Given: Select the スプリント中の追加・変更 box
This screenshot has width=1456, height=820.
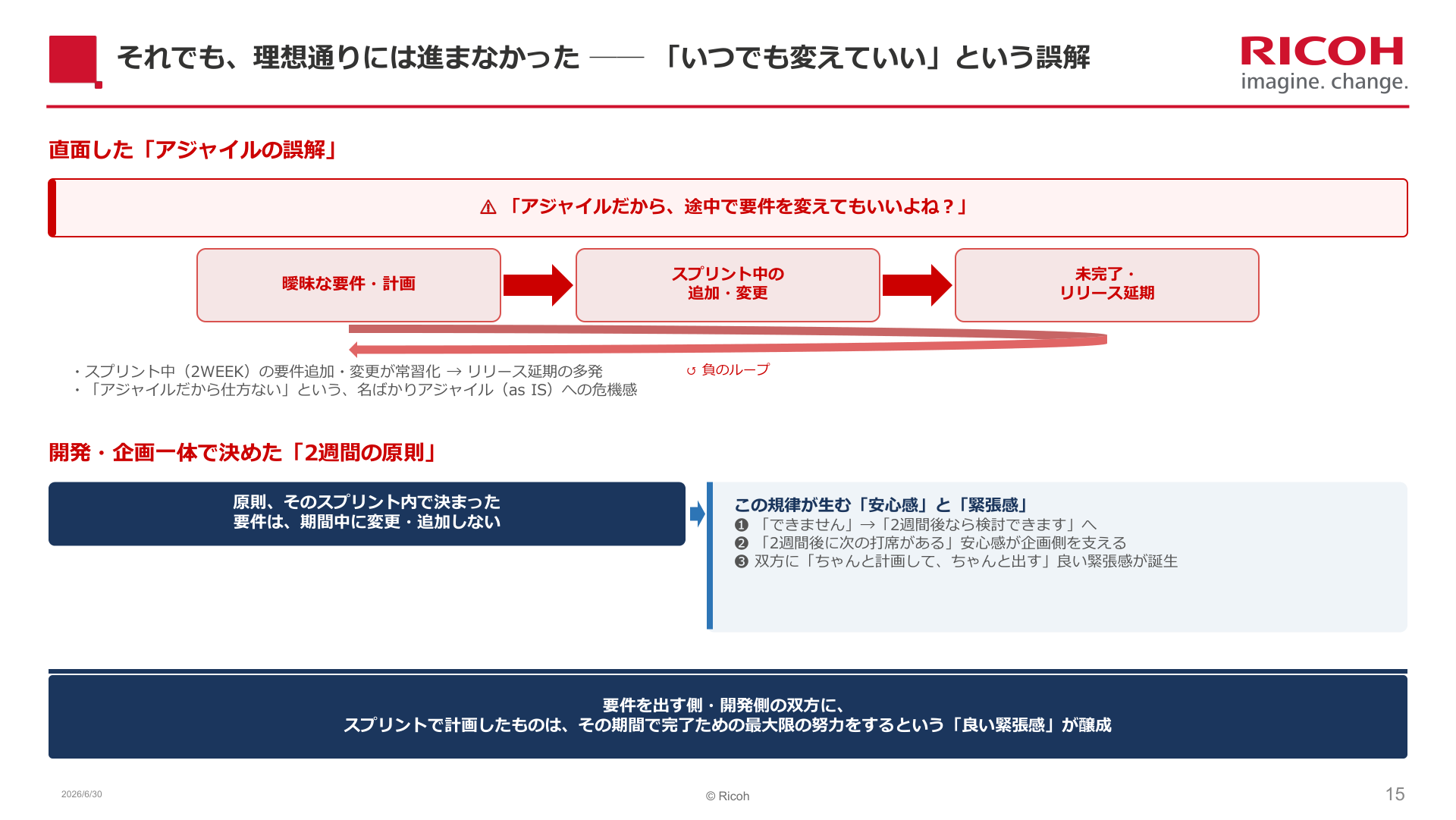Looking at the screenshot, I should point(728,285).
